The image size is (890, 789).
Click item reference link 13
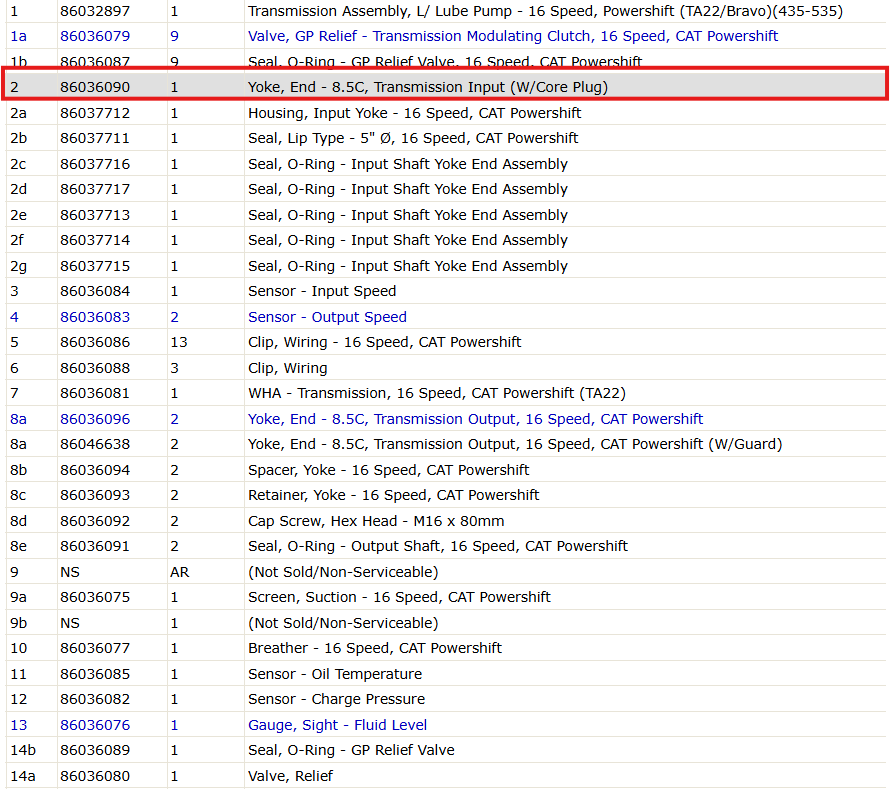click(18, 725)
